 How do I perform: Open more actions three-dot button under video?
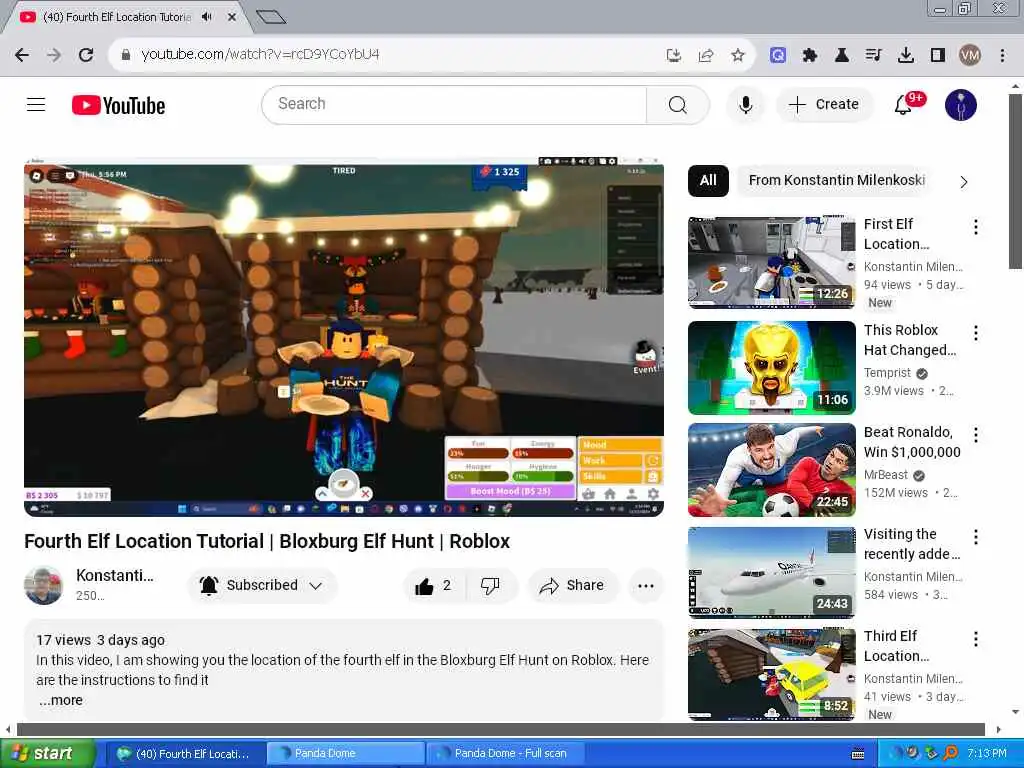(x=646, y=586)
